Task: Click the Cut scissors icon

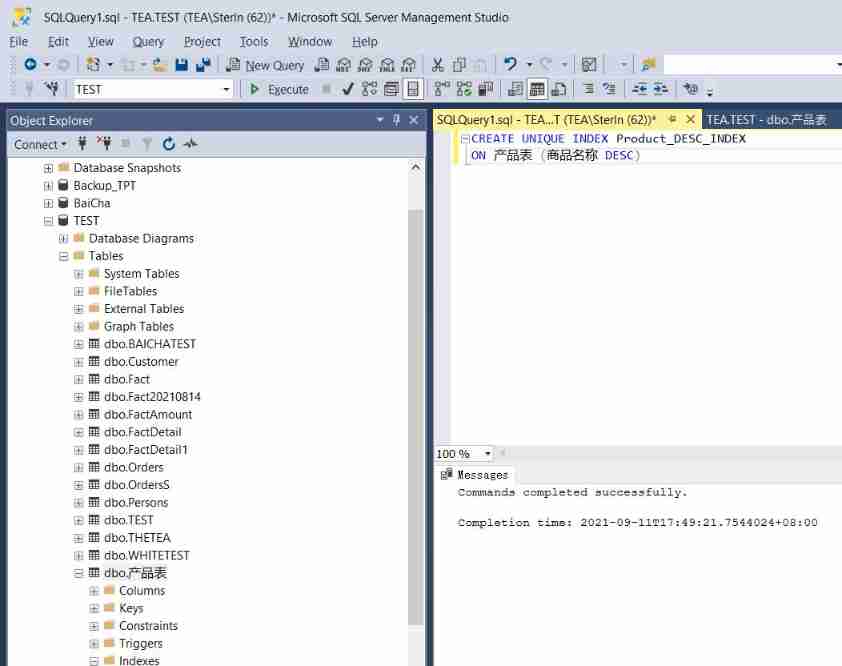Action: click(438, 65)
